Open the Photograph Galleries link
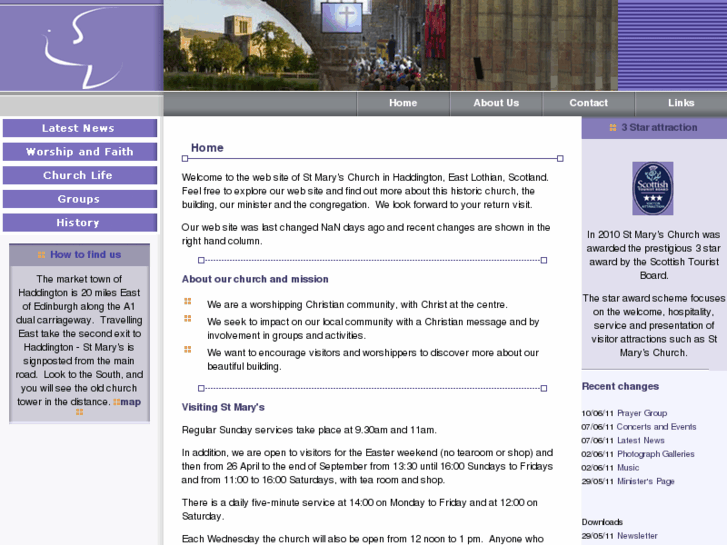Viewport: 727px width, 545px height. [656, 454]
